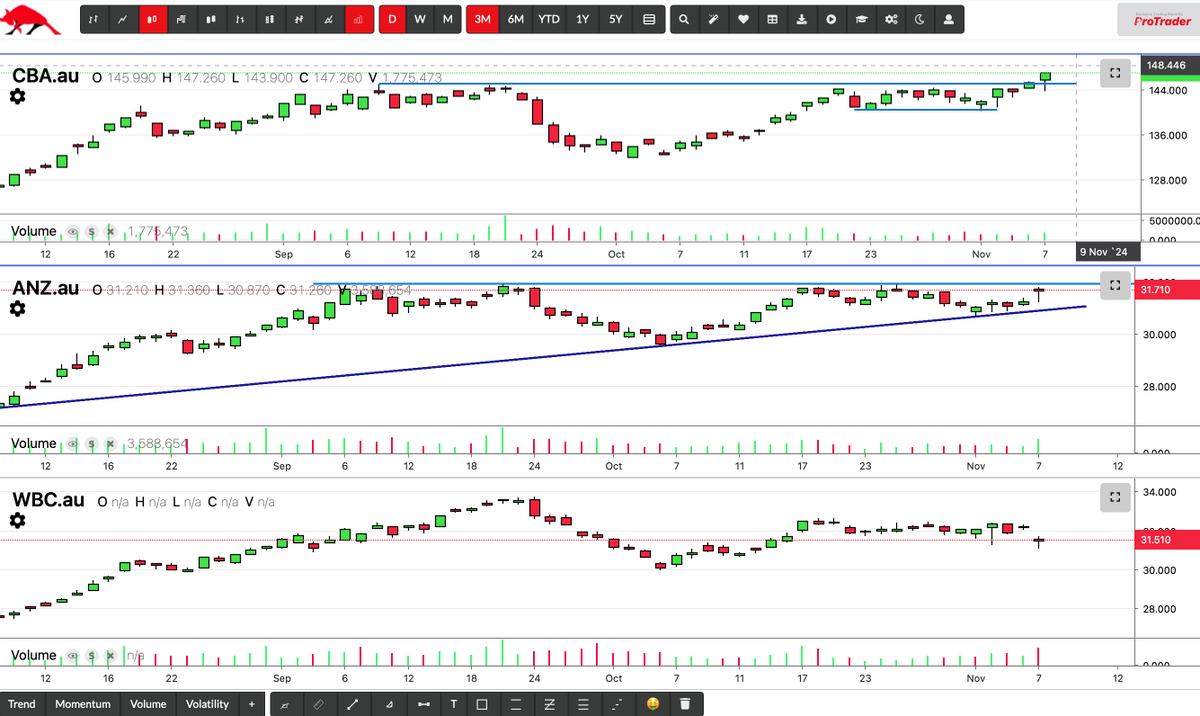Open CBA.au Volume indicator S settings
This screenshot has height=716, width=1200.
point(90,231)
